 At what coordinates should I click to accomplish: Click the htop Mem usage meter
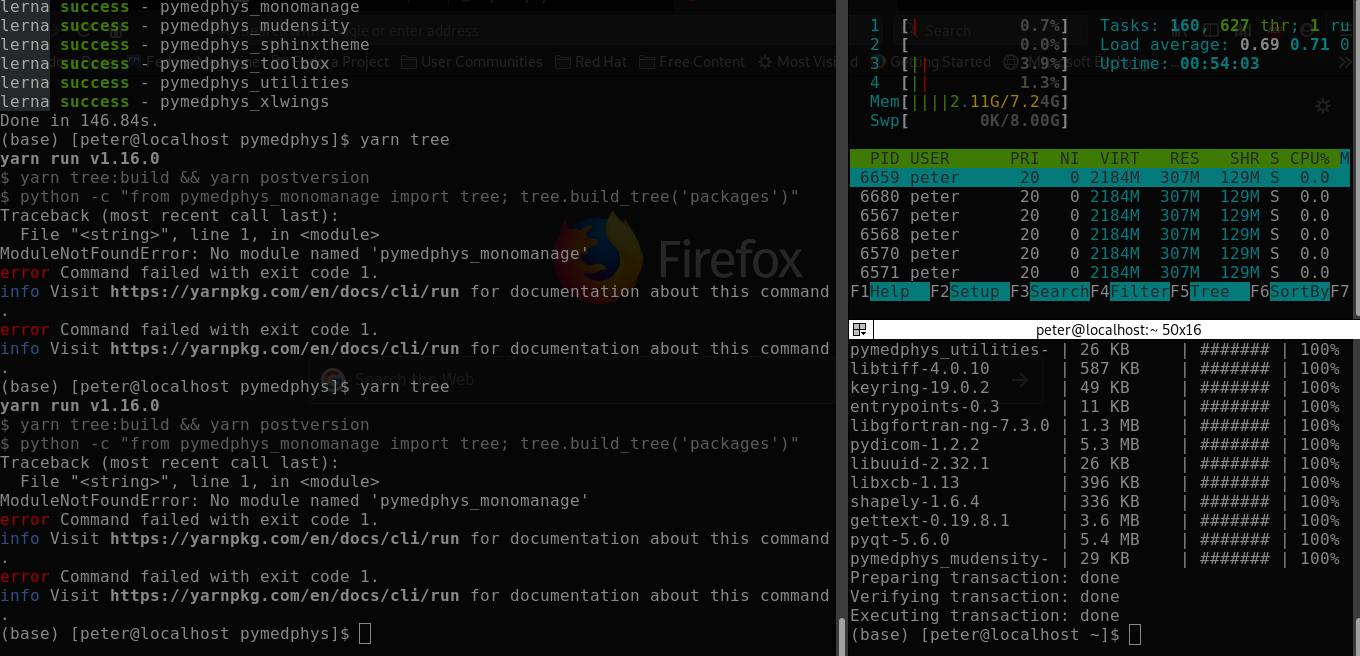click(x=969, y=102)
